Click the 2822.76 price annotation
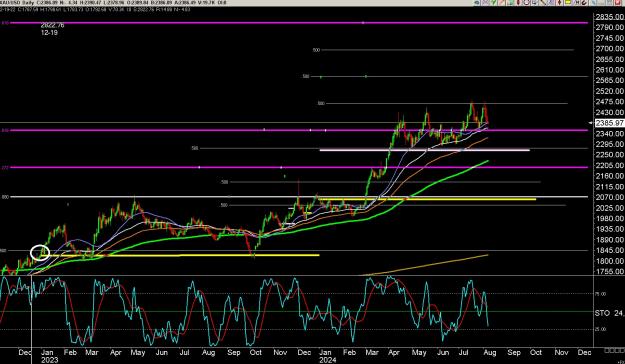Viewport: 625px width, 364px height. (x=52, y=25)
